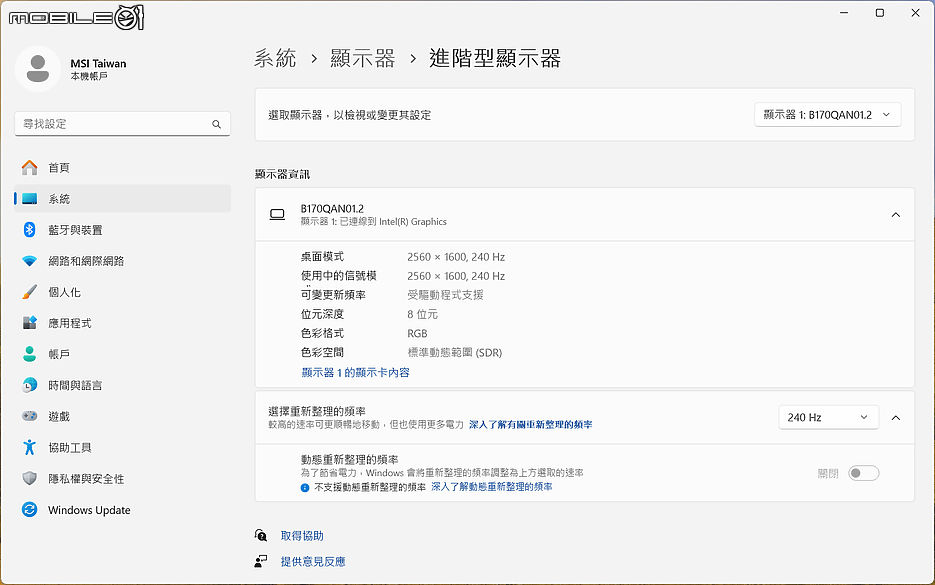Click the Gaming controller icon

click(x=29, y=416)
